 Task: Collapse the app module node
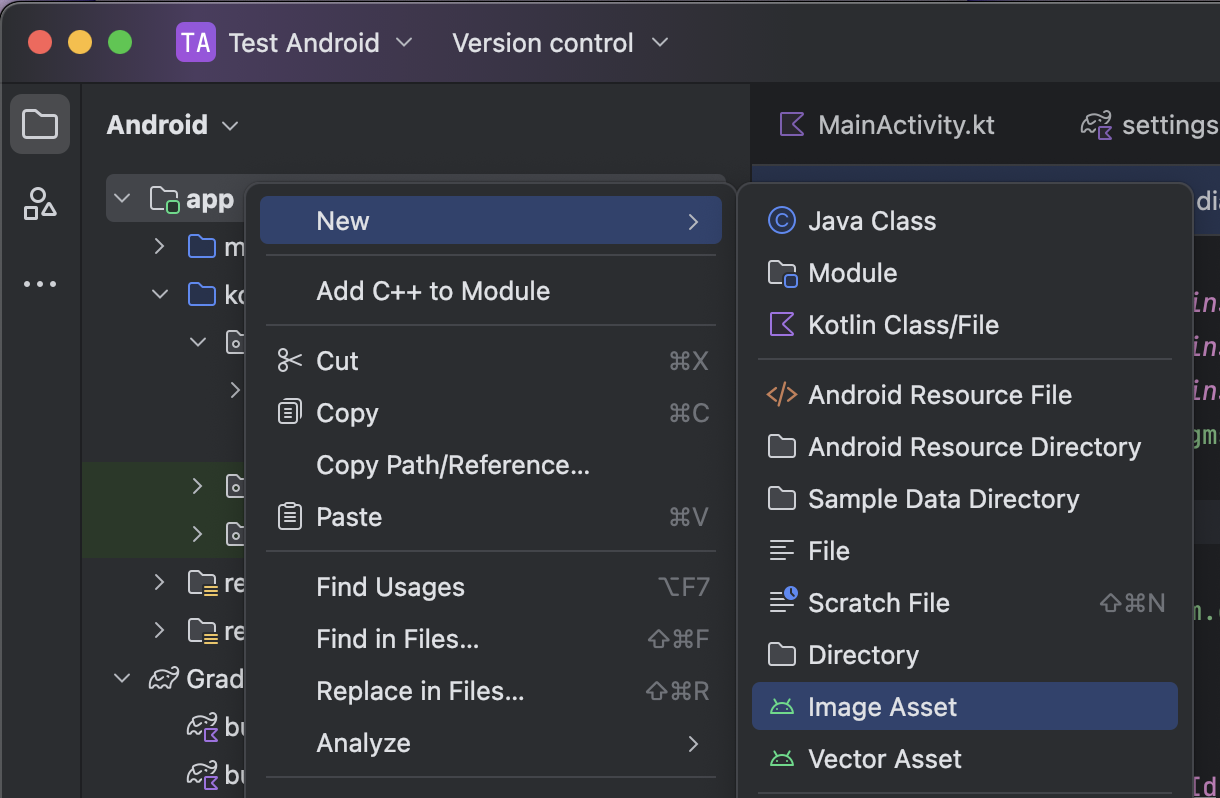click(x=122, y=199)
